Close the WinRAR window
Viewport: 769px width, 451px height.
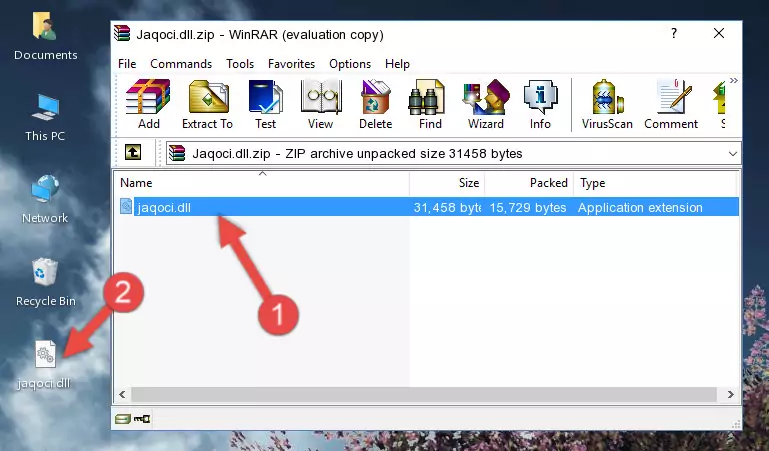[718, 33]
